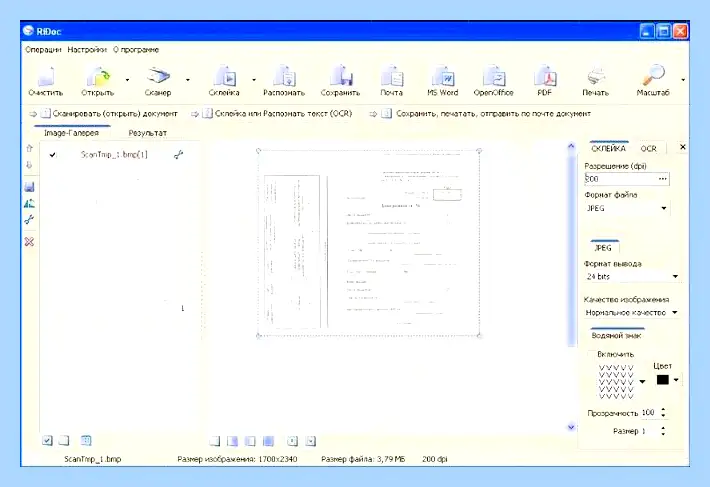The height and width of the screenshot is (487, 710).
Task: Click the mirror/flip image icon in sidebar
Action: pyautogui.click(x=29, y=203)
